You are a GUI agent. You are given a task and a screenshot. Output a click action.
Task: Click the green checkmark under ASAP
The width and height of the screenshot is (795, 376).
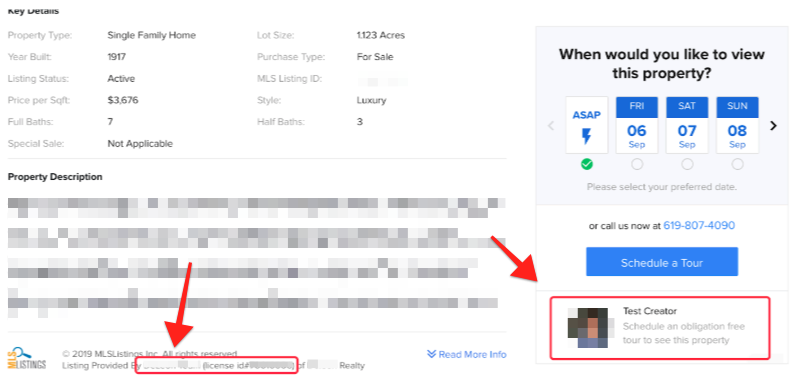[587, 164]
